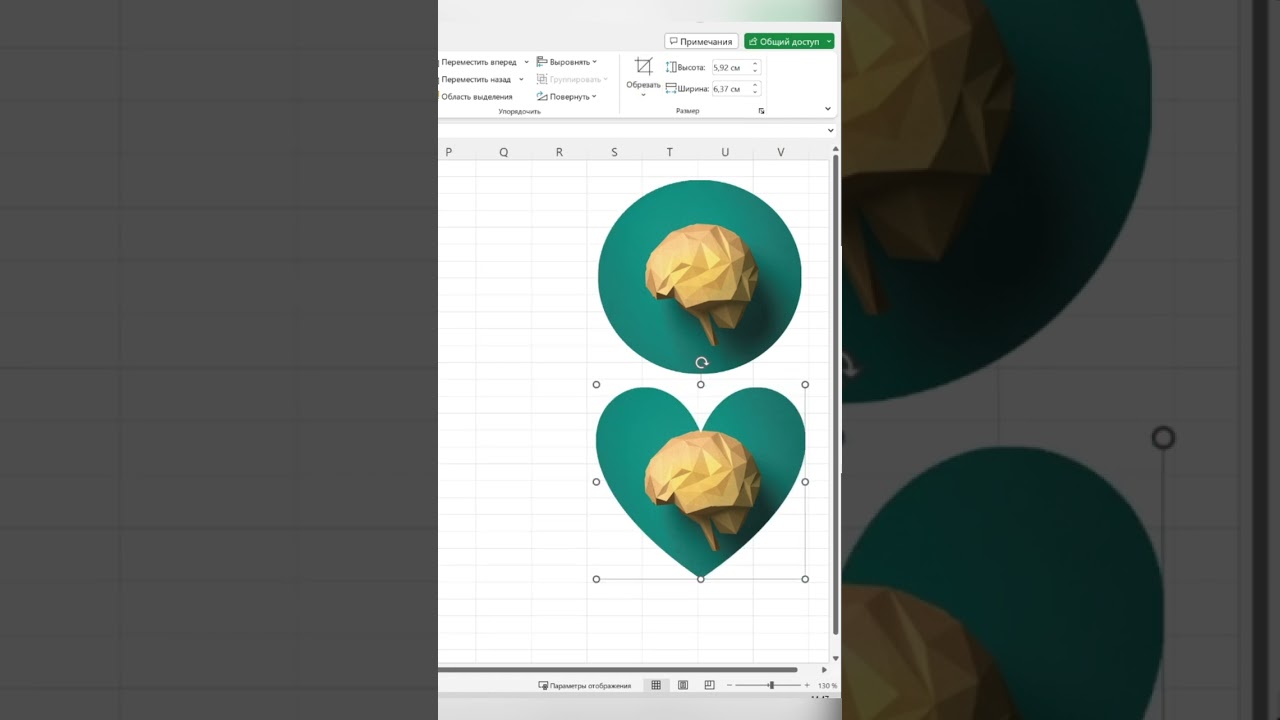Image resolution: width=1280 pixels, height=720 pixels.
Task: Click vertical scrollbar up arrow
Action: point(836,149)
